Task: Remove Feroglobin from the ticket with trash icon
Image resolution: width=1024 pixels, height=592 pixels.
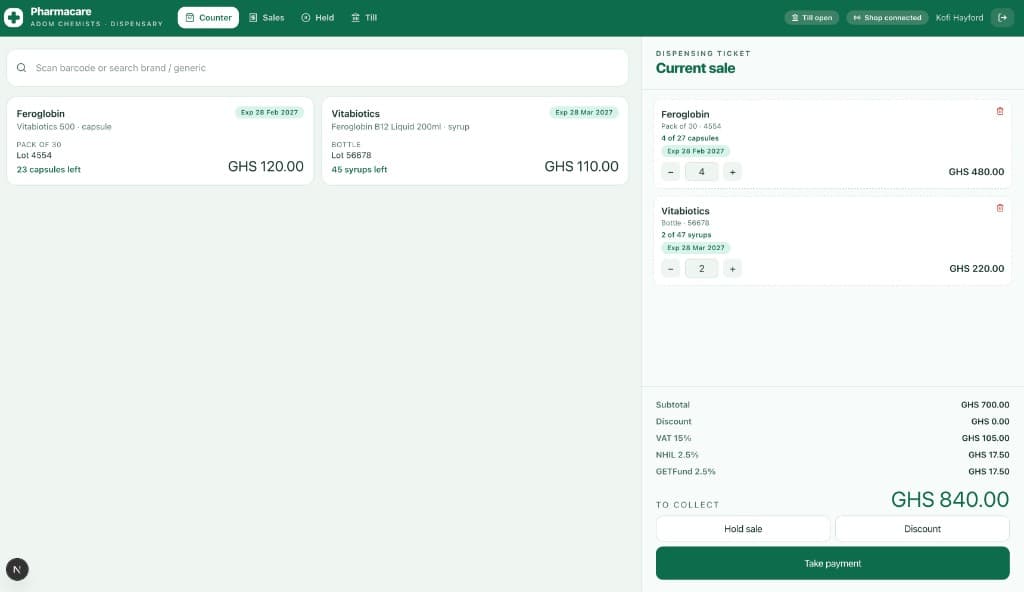Action: pos(1000,112)
